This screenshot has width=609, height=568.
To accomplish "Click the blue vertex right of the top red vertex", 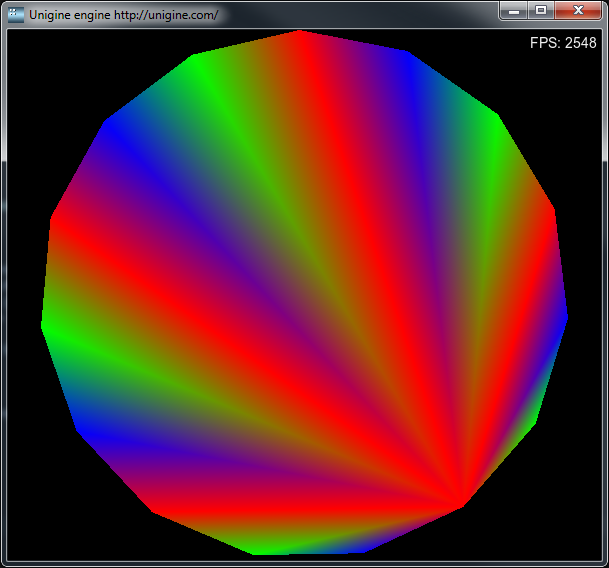I will (x=406, y=54).
